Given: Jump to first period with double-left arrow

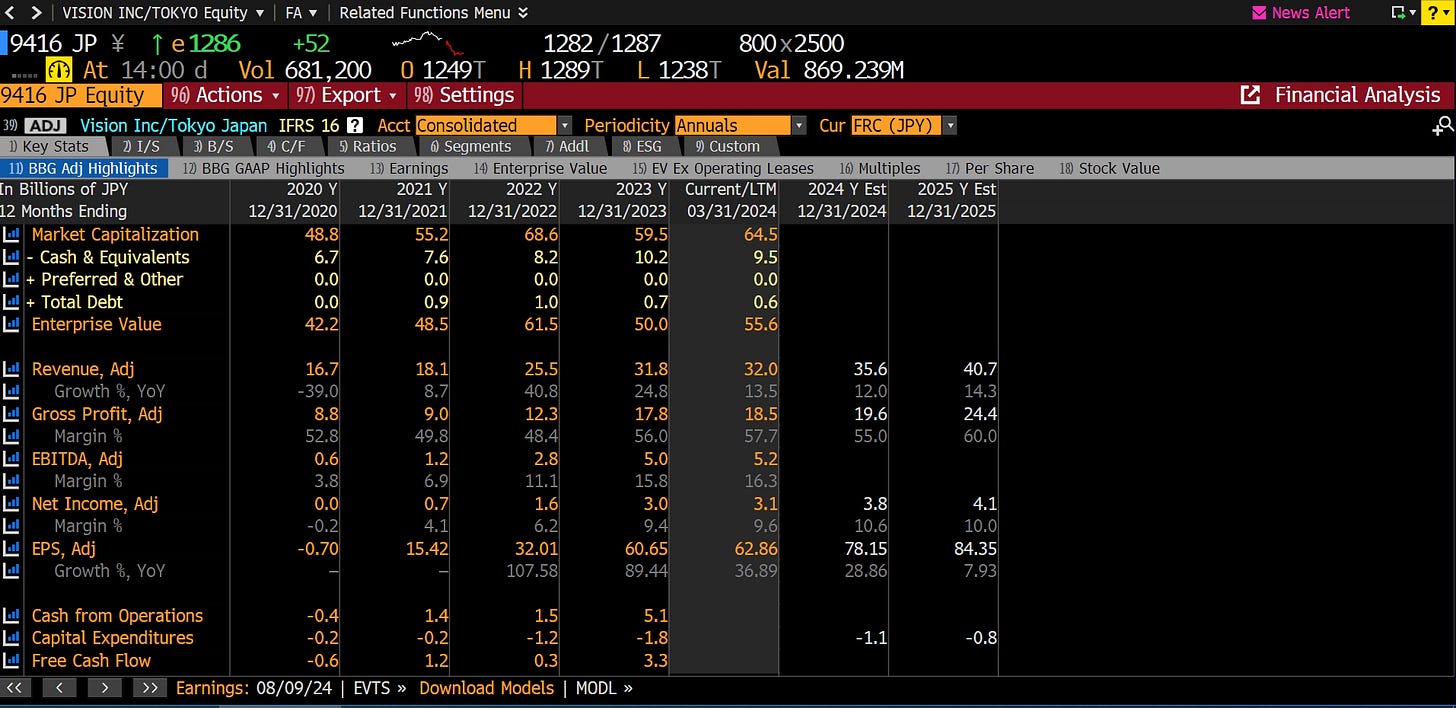Looking at the screenshot, I should point(17,688).
